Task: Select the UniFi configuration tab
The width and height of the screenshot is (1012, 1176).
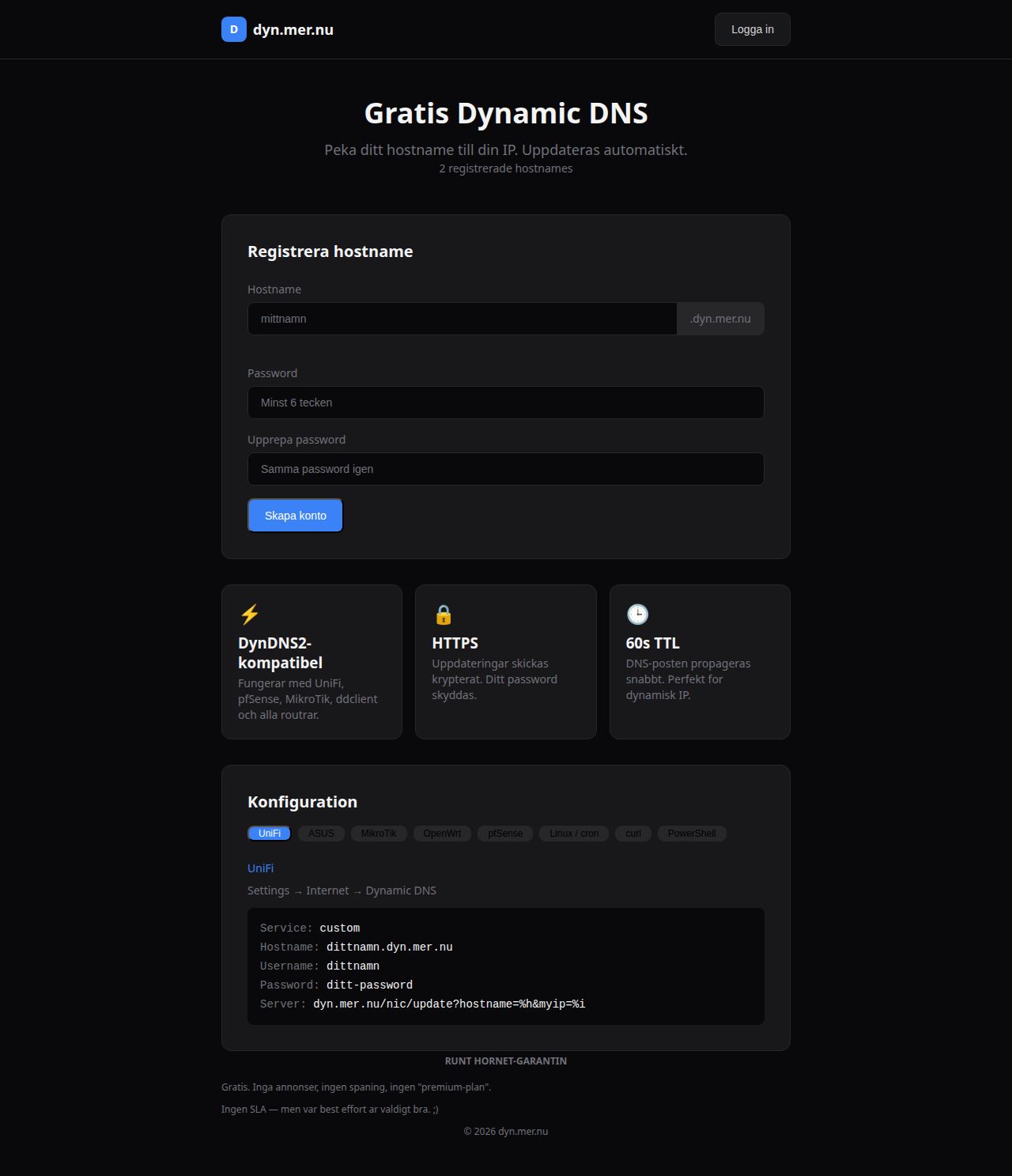Action: [x=270, y=834]
